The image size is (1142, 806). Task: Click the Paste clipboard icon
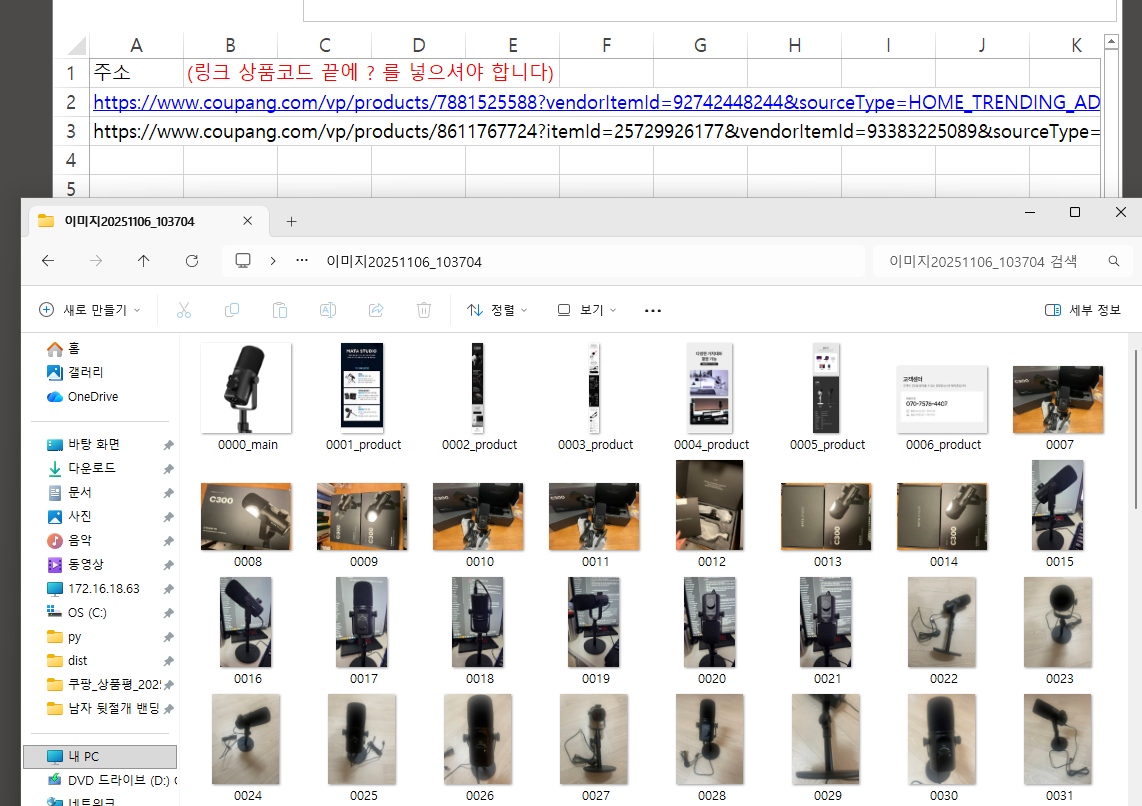point(280,310)
